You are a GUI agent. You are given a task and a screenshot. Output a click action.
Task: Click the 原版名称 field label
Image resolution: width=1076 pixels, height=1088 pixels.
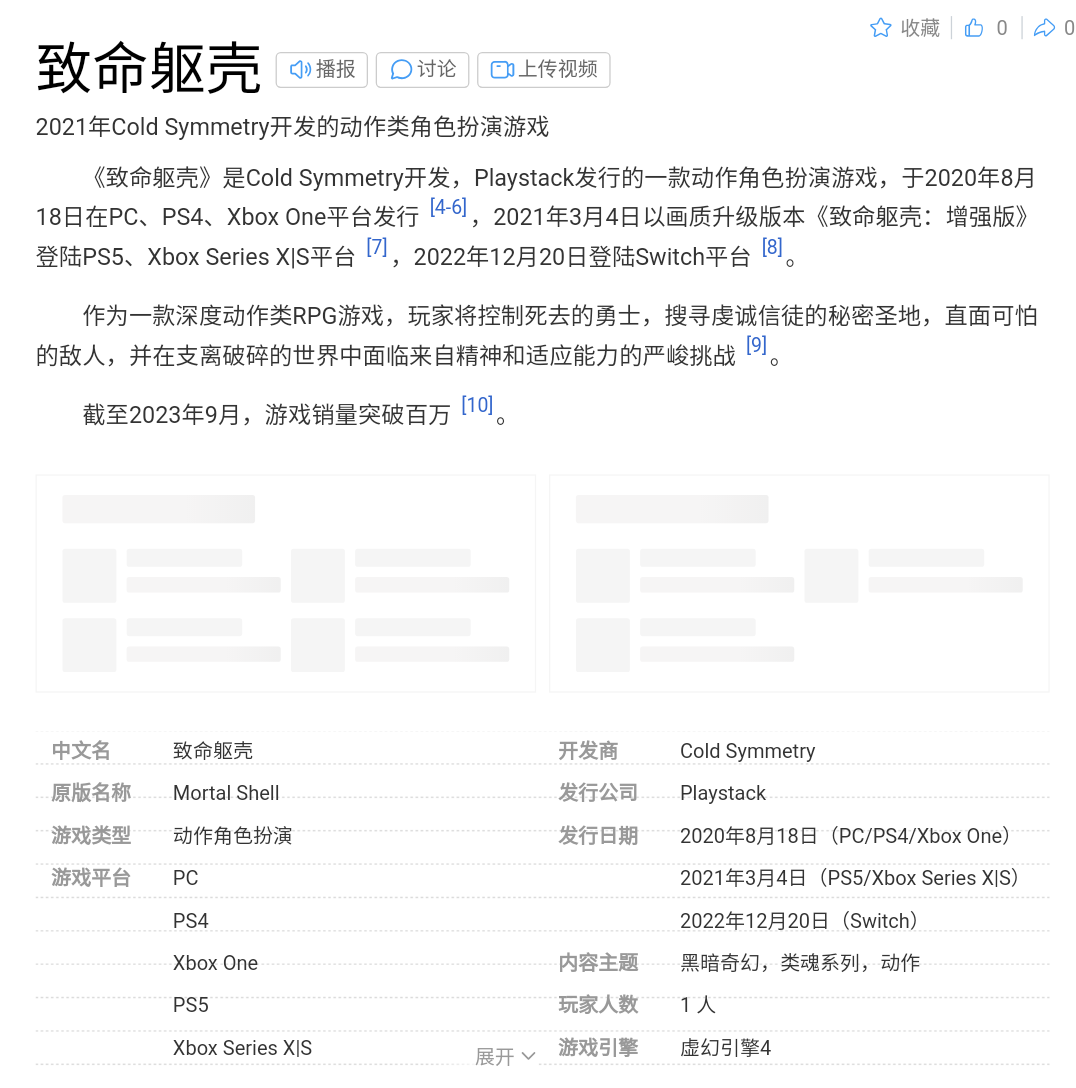(x=91, y=792)
